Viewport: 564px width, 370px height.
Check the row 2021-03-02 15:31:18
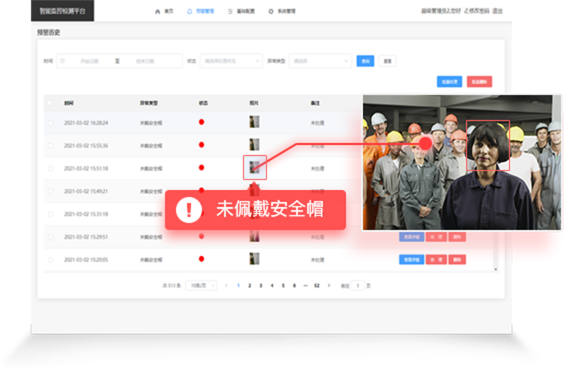(50, 214)
